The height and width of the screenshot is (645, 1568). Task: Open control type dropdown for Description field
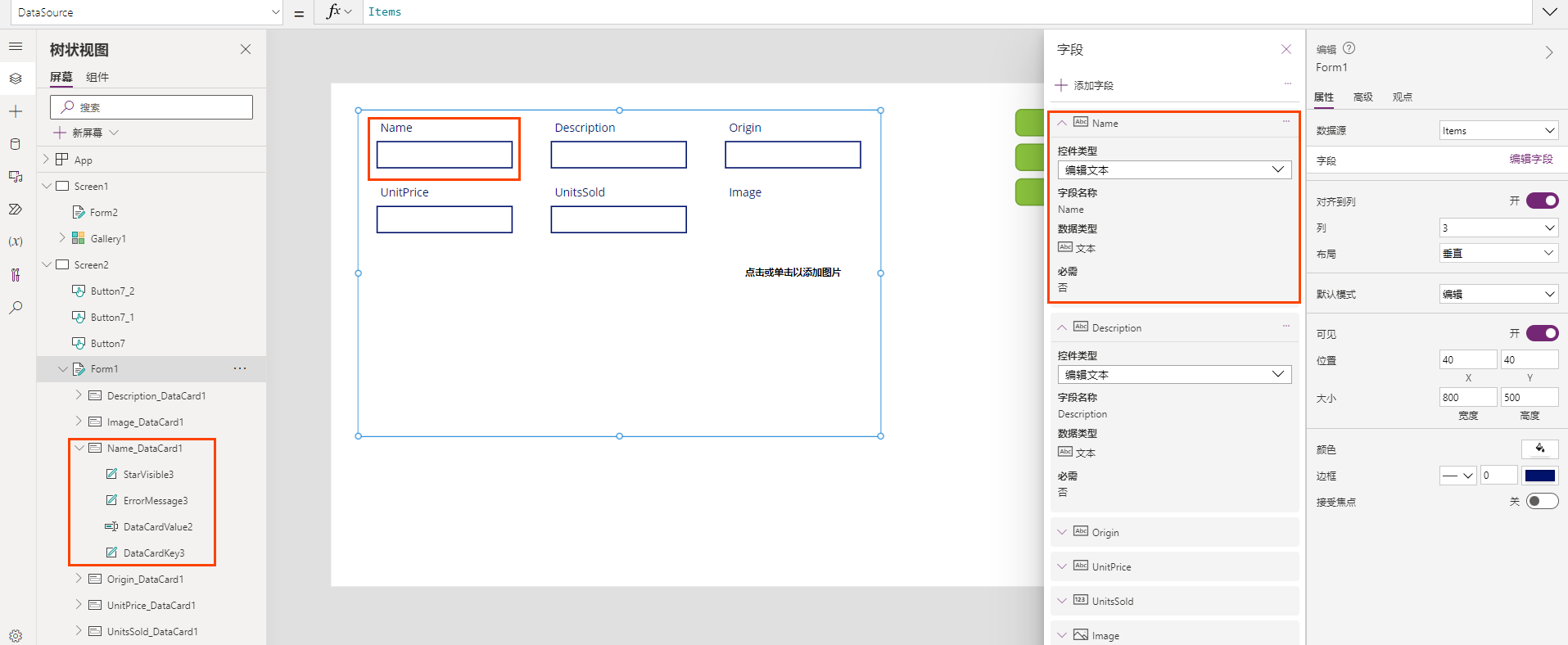[x=1174, y=374]
